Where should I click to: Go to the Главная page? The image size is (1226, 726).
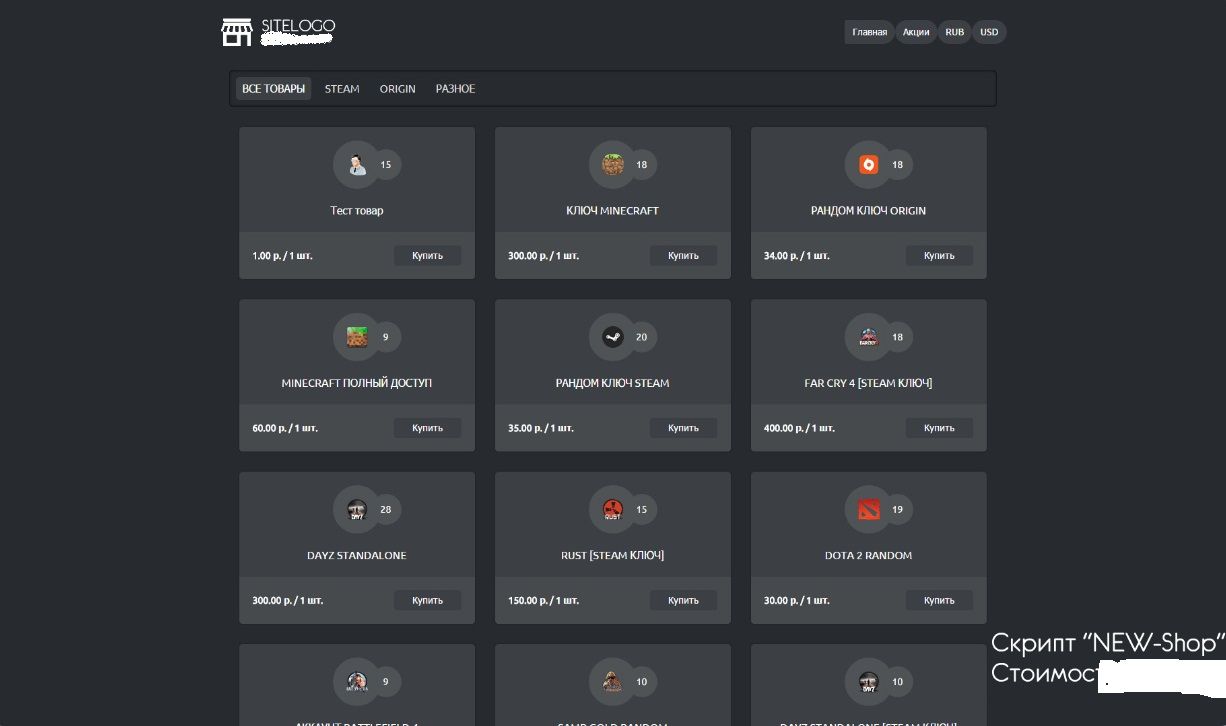pos(869,32)
